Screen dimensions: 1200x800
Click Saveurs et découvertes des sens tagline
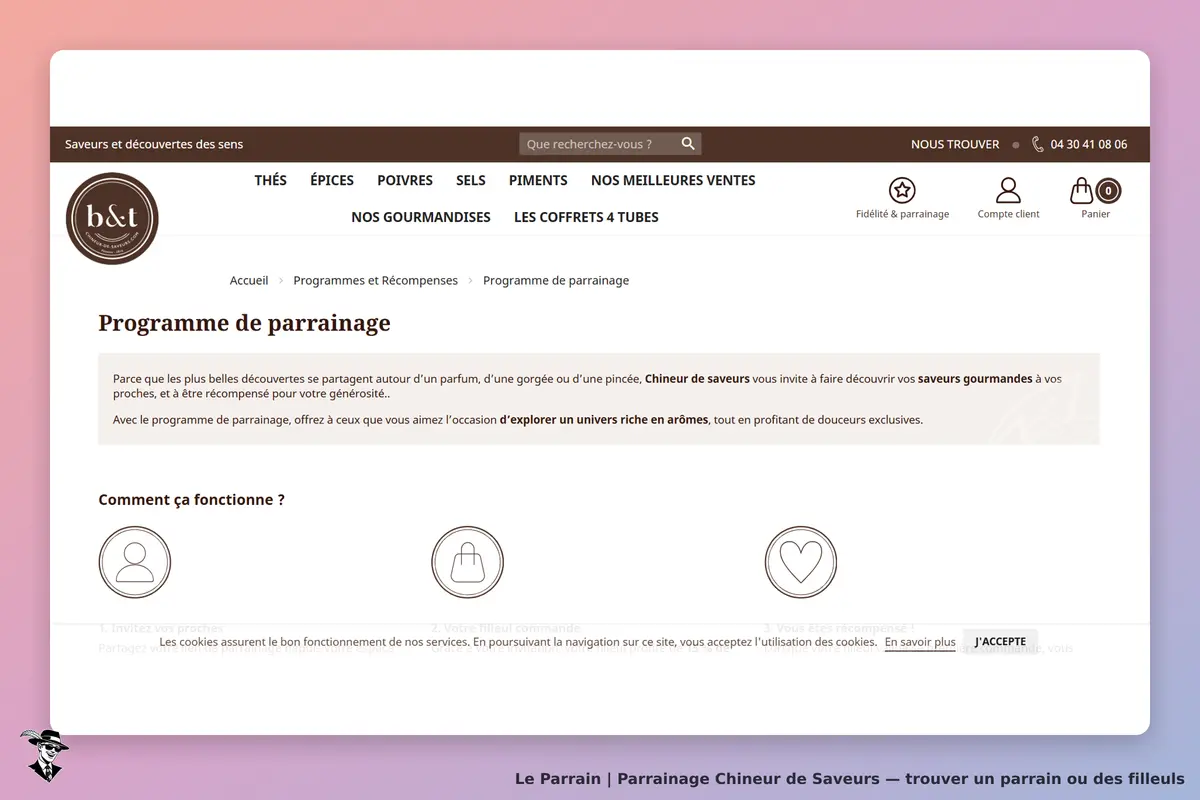point(154,144)
